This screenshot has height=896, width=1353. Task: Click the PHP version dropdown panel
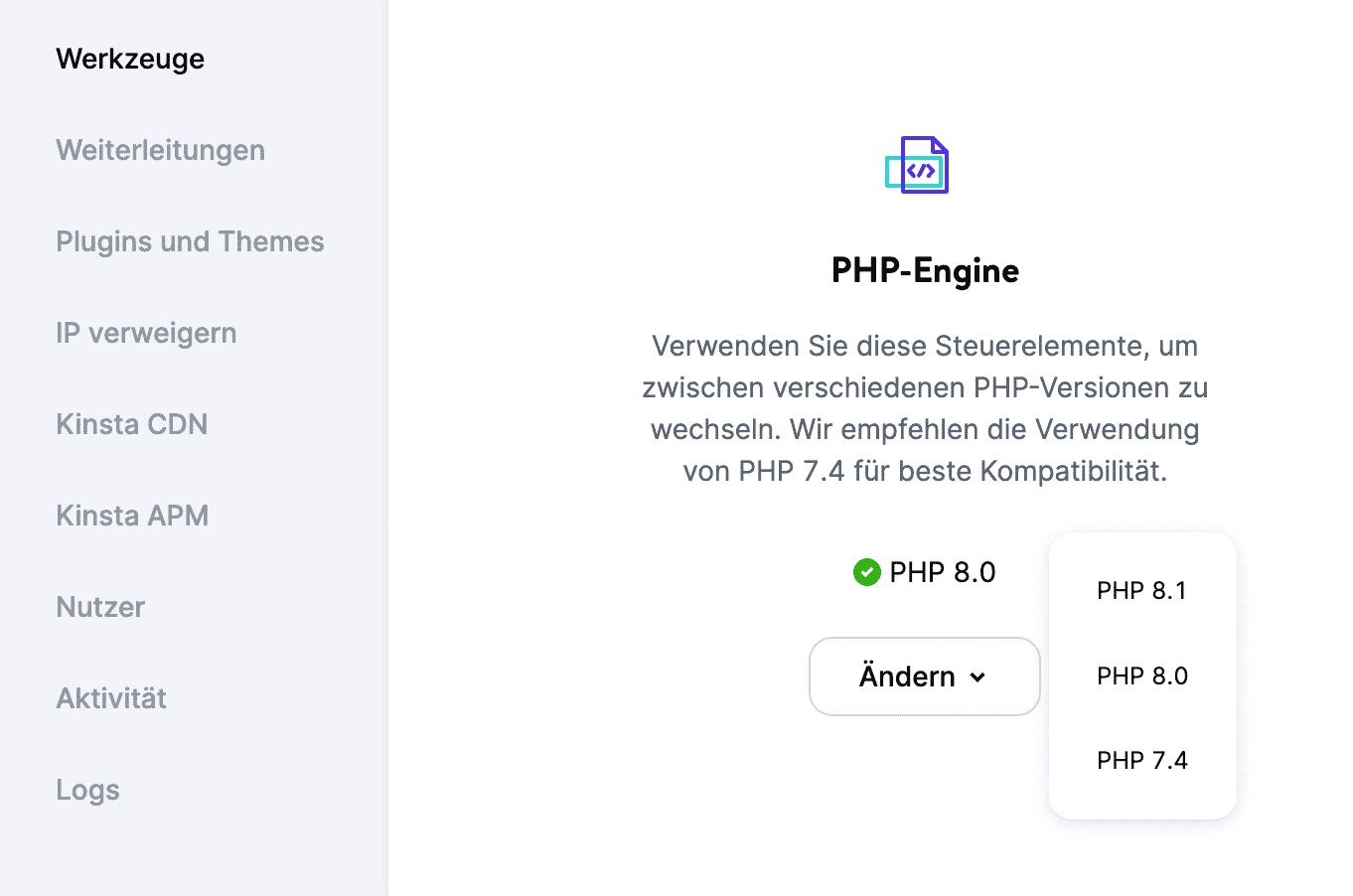[1141, 675]
